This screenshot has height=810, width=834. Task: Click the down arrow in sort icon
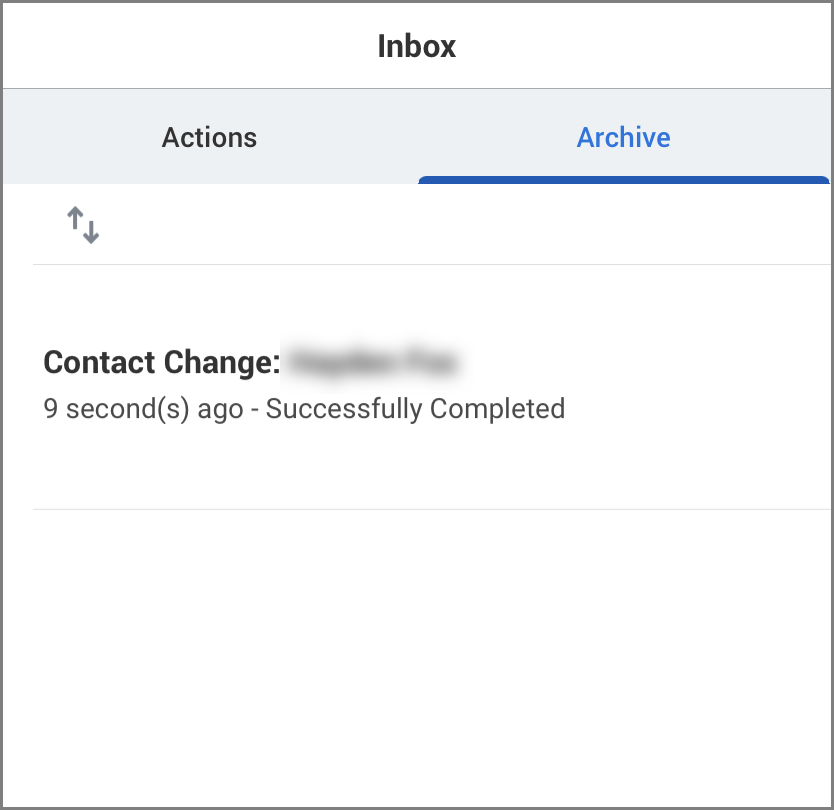tap(91, 231)
